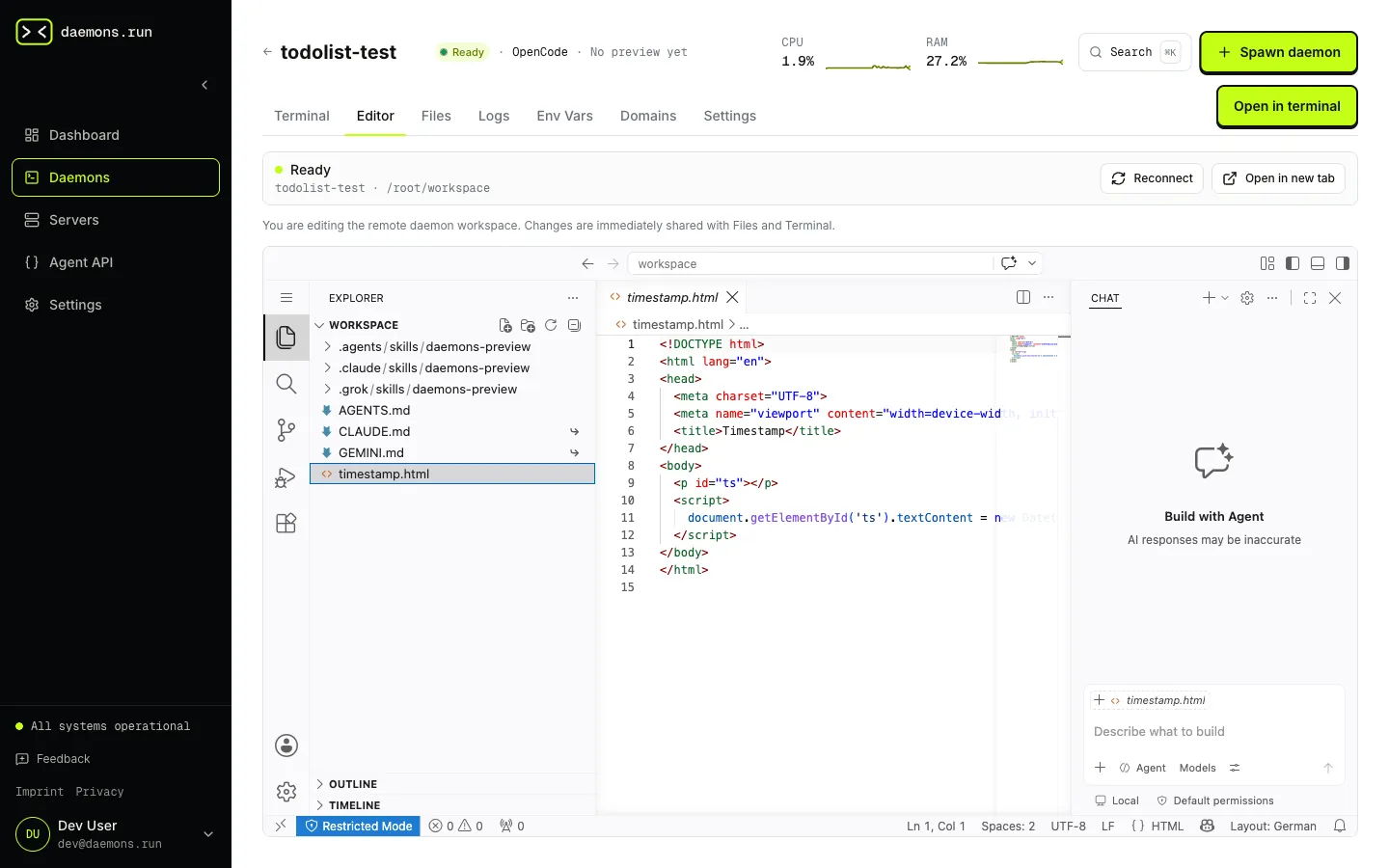Open chat settings gear
This screenshot has width=1389, height=868.
tap(1247, 298)
